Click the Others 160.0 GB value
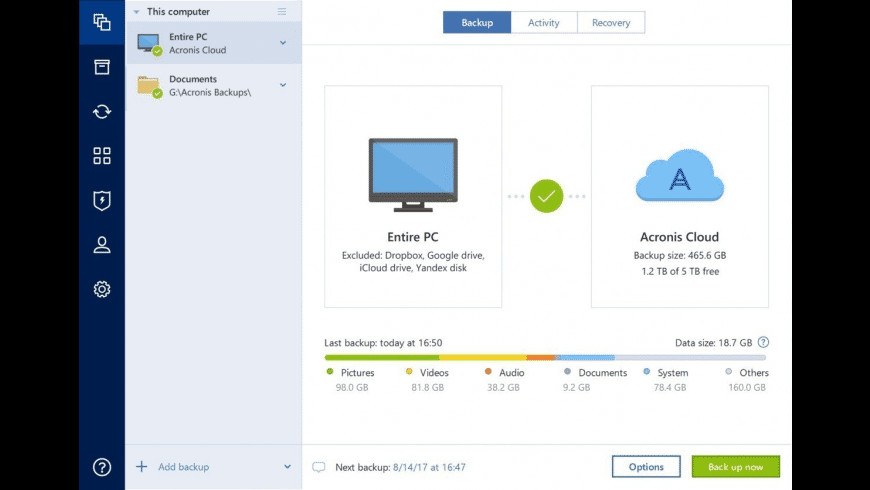The image size is (870, 490). pos(747,387)
